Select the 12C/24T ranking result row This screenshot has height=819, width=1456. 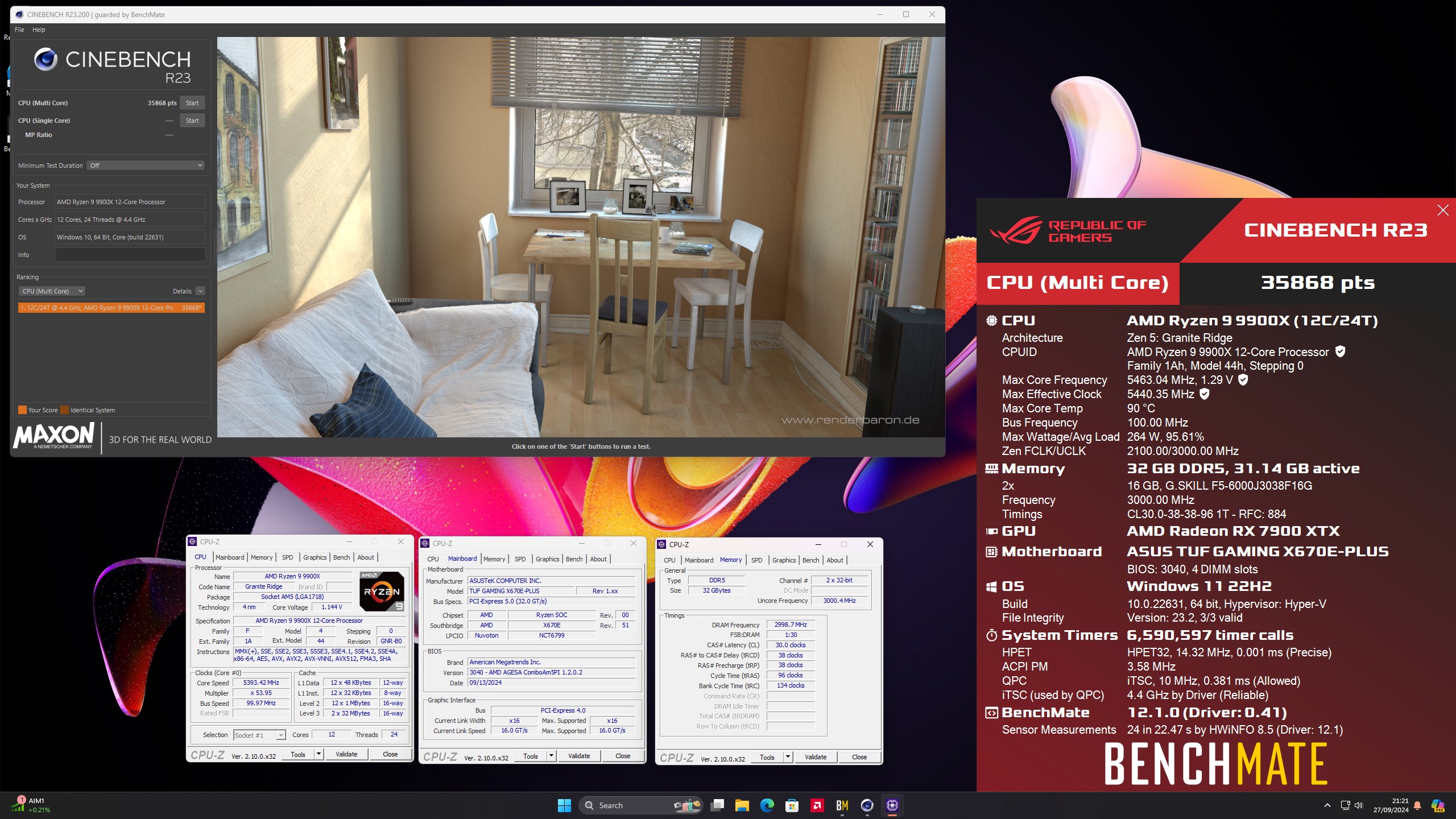point(111,308)
